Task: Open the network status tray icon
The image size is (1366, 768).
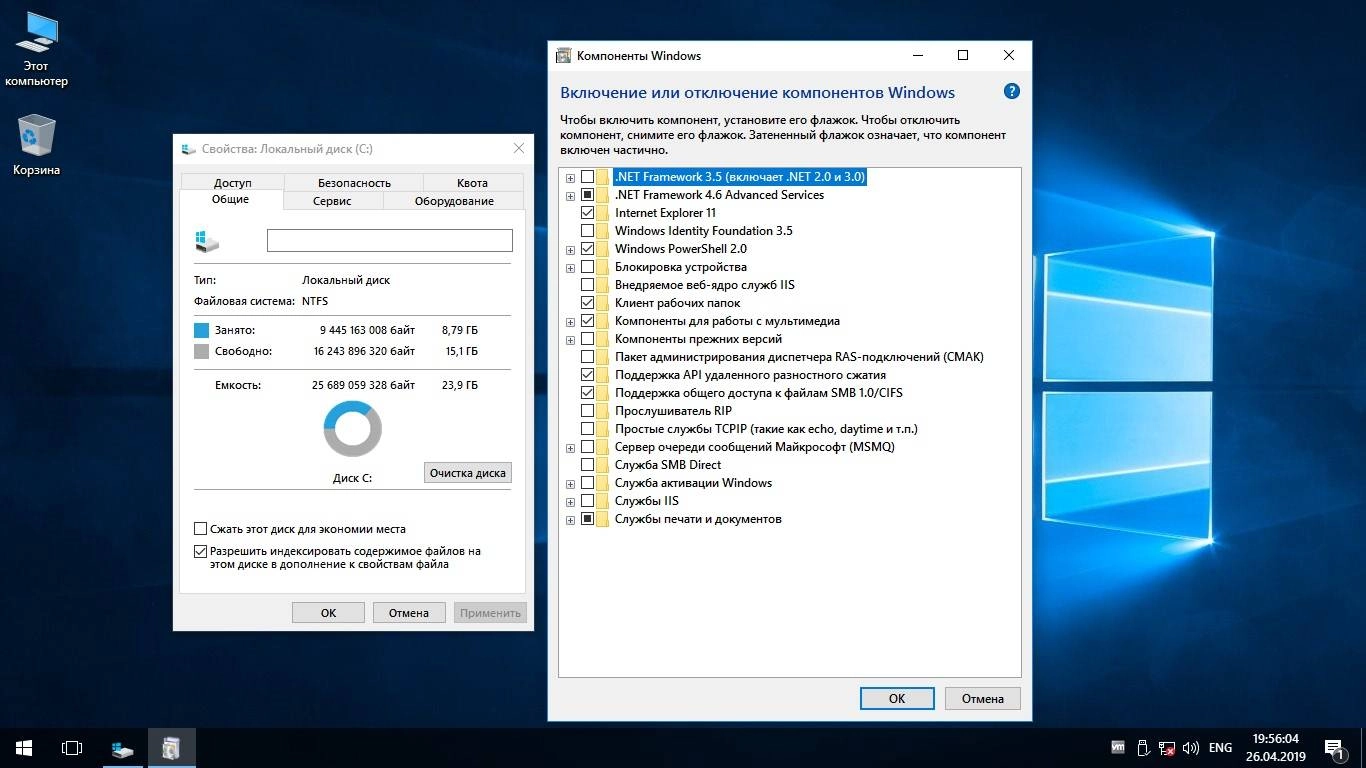Action: [1167, 747]
